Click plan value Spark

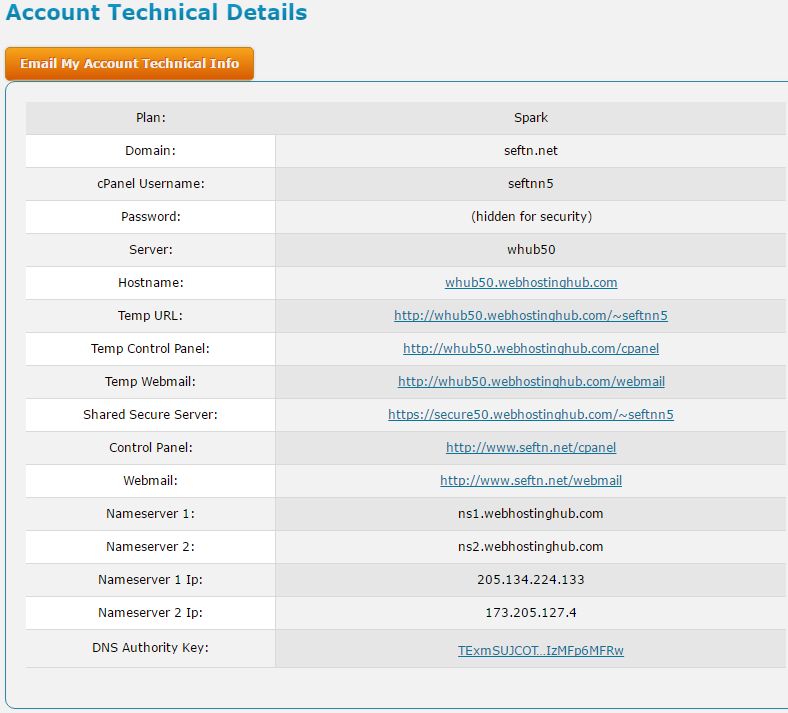tap(531, 118)
